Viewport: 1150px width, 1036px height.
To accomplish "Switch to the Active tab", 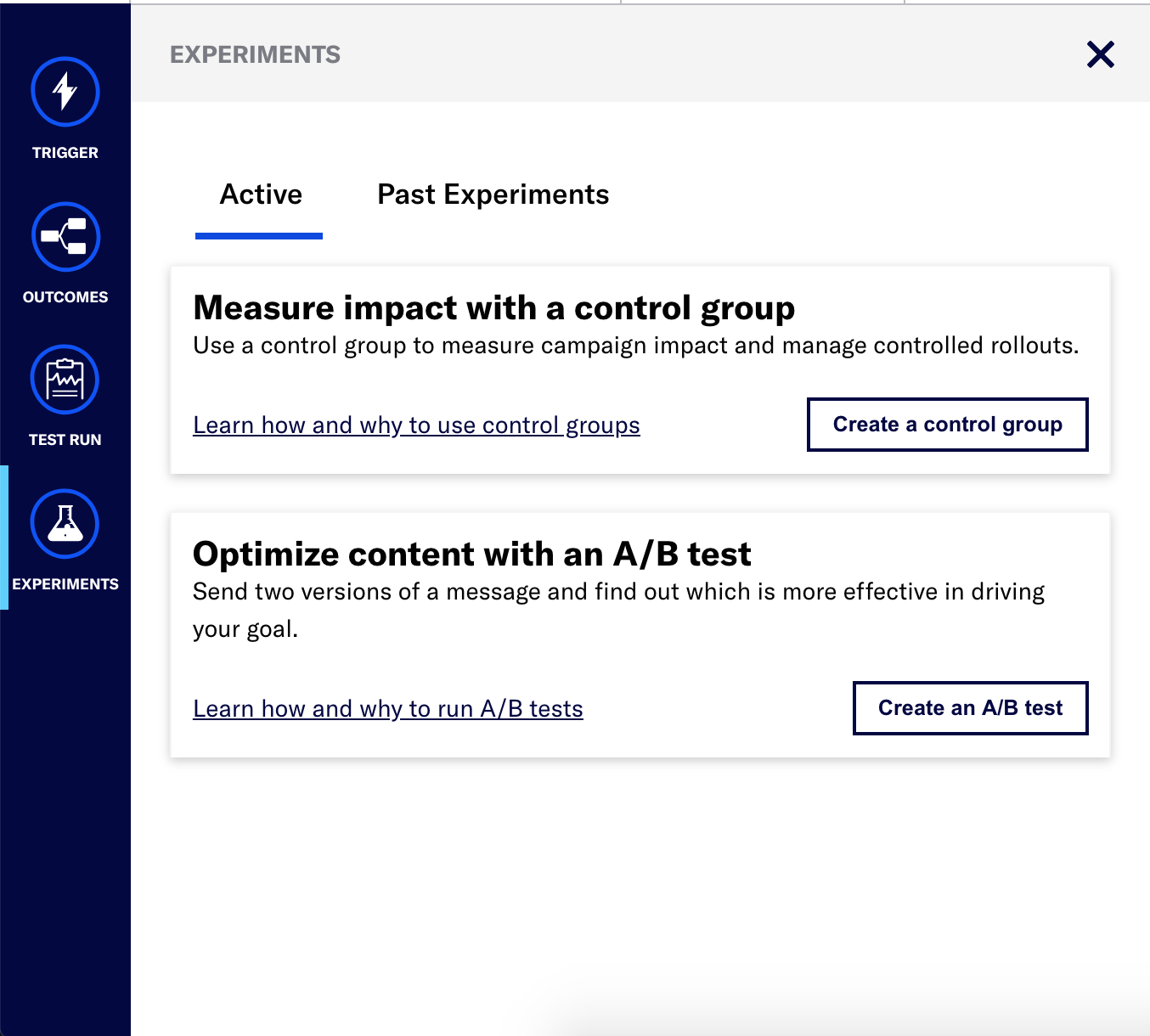I will click(261, 195).
